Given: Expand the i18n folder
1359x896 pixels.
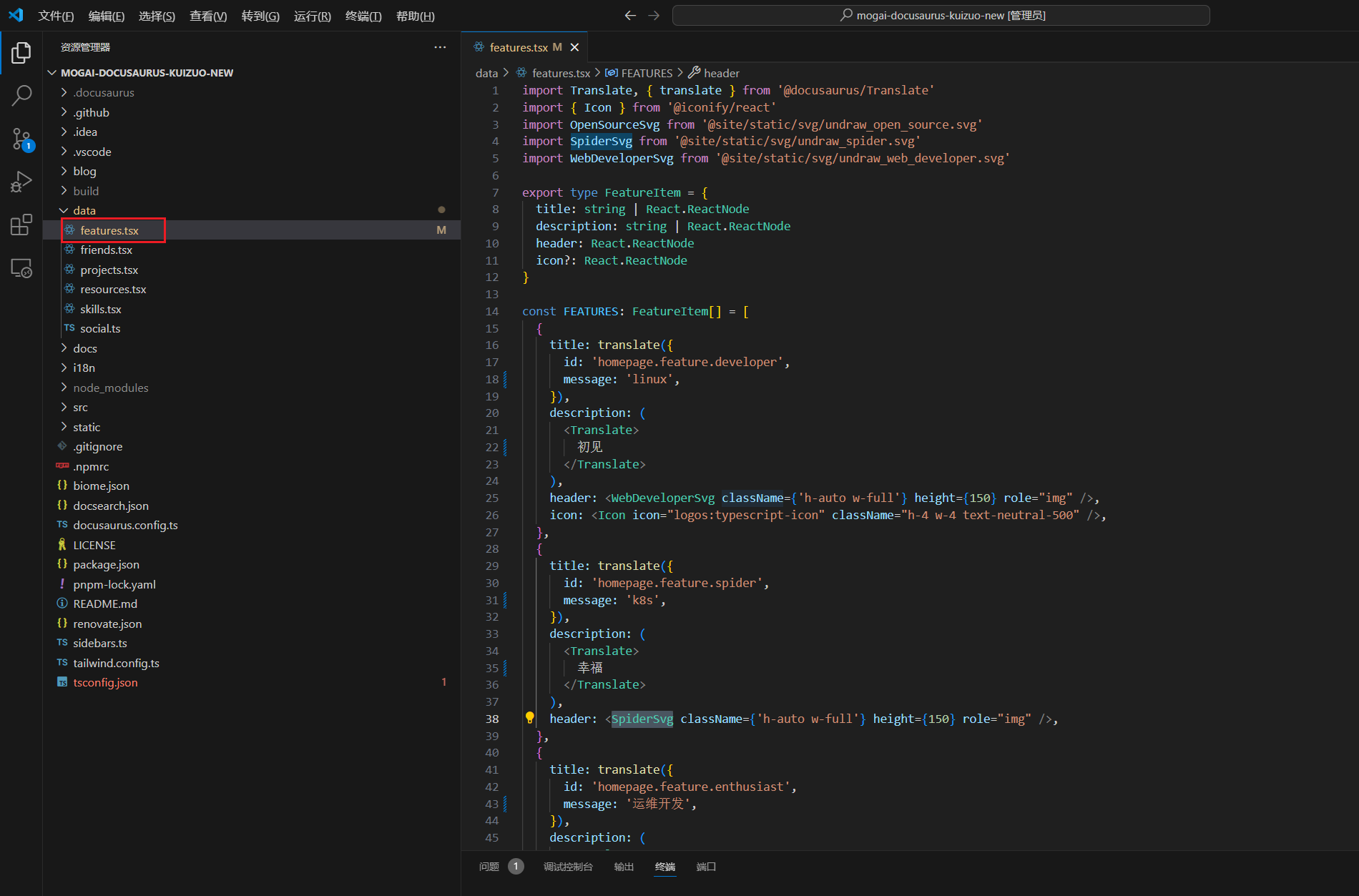Looking at the screenshot, I should point(64,368).
